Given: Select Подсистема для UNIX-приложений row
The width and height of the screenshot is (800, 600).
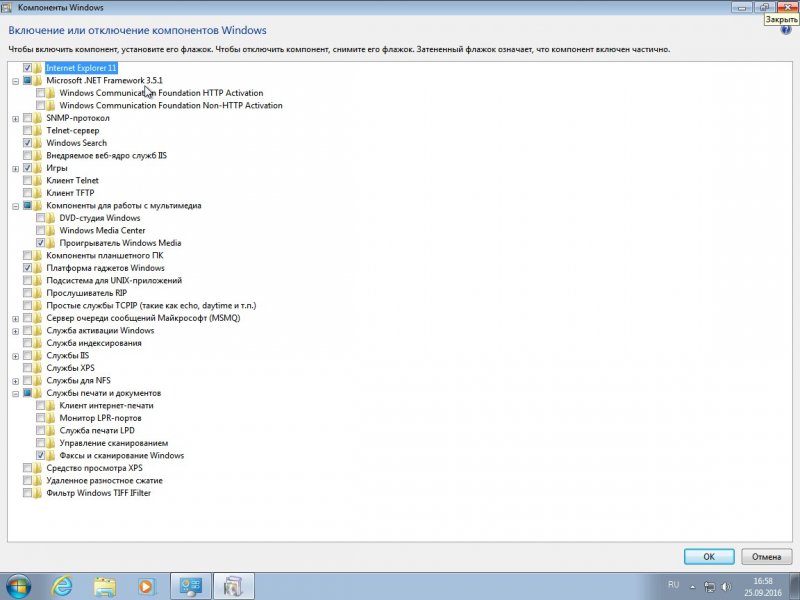Looking at the screenshot, I should click(x=114, y=281).
